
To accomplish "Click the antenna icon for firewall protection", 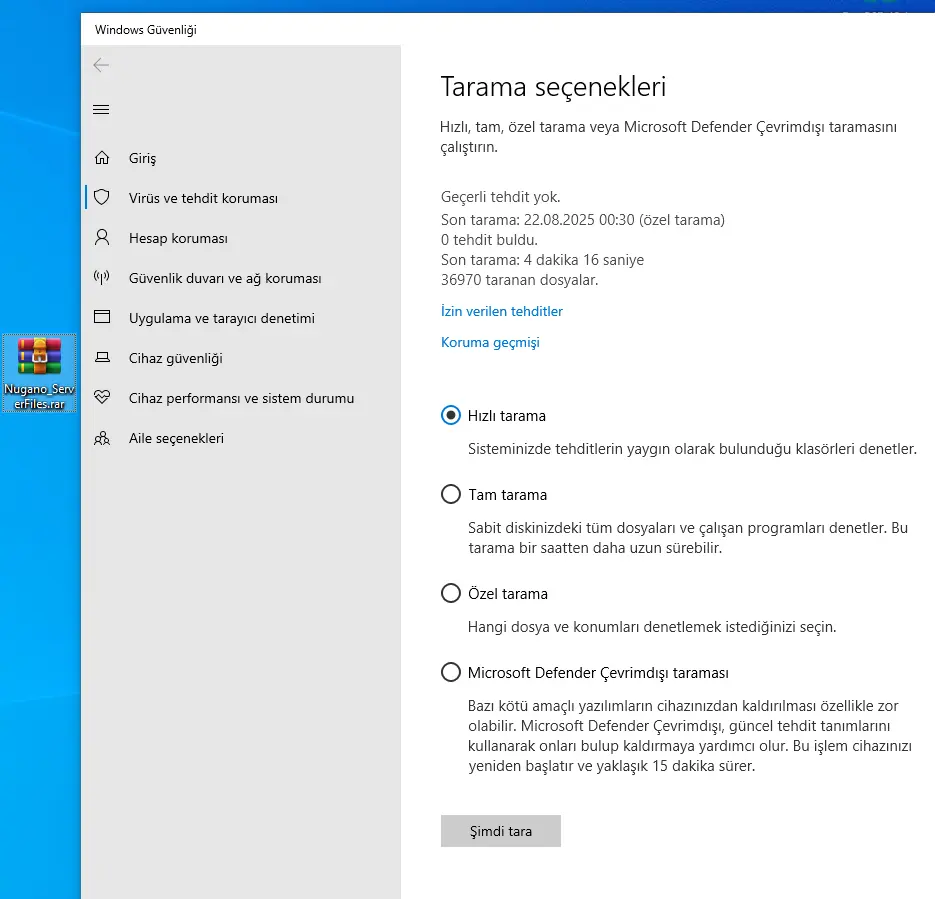I will (x=102, y=278).
